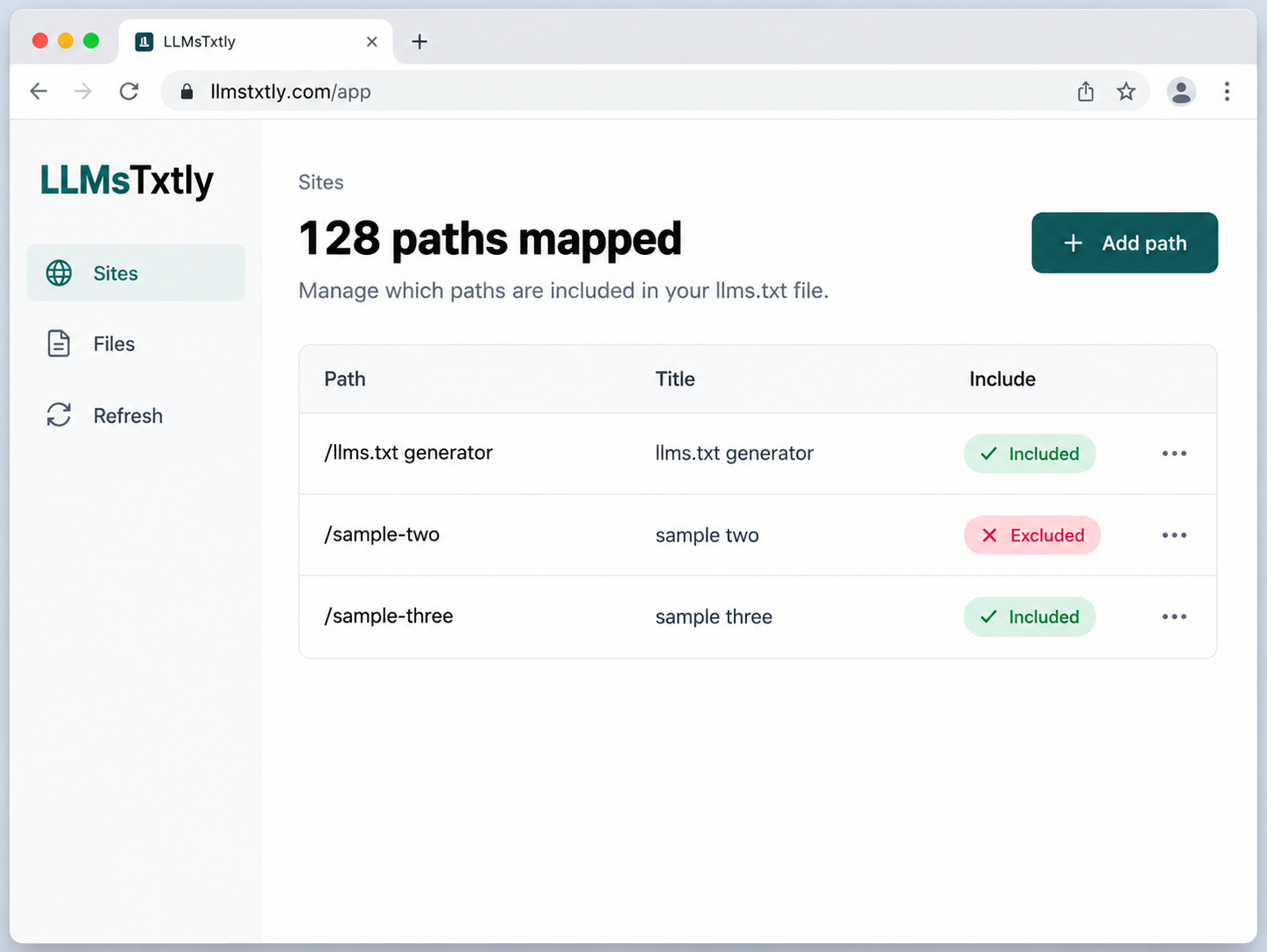
Task: Click the Sites breadcrumb label above heading
Action: 321,182
